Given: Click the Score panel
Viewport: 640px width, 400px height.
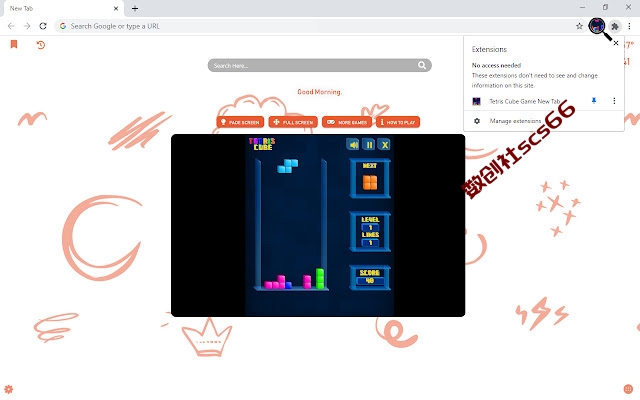Looking at the screenshot, I should (370, 278).
